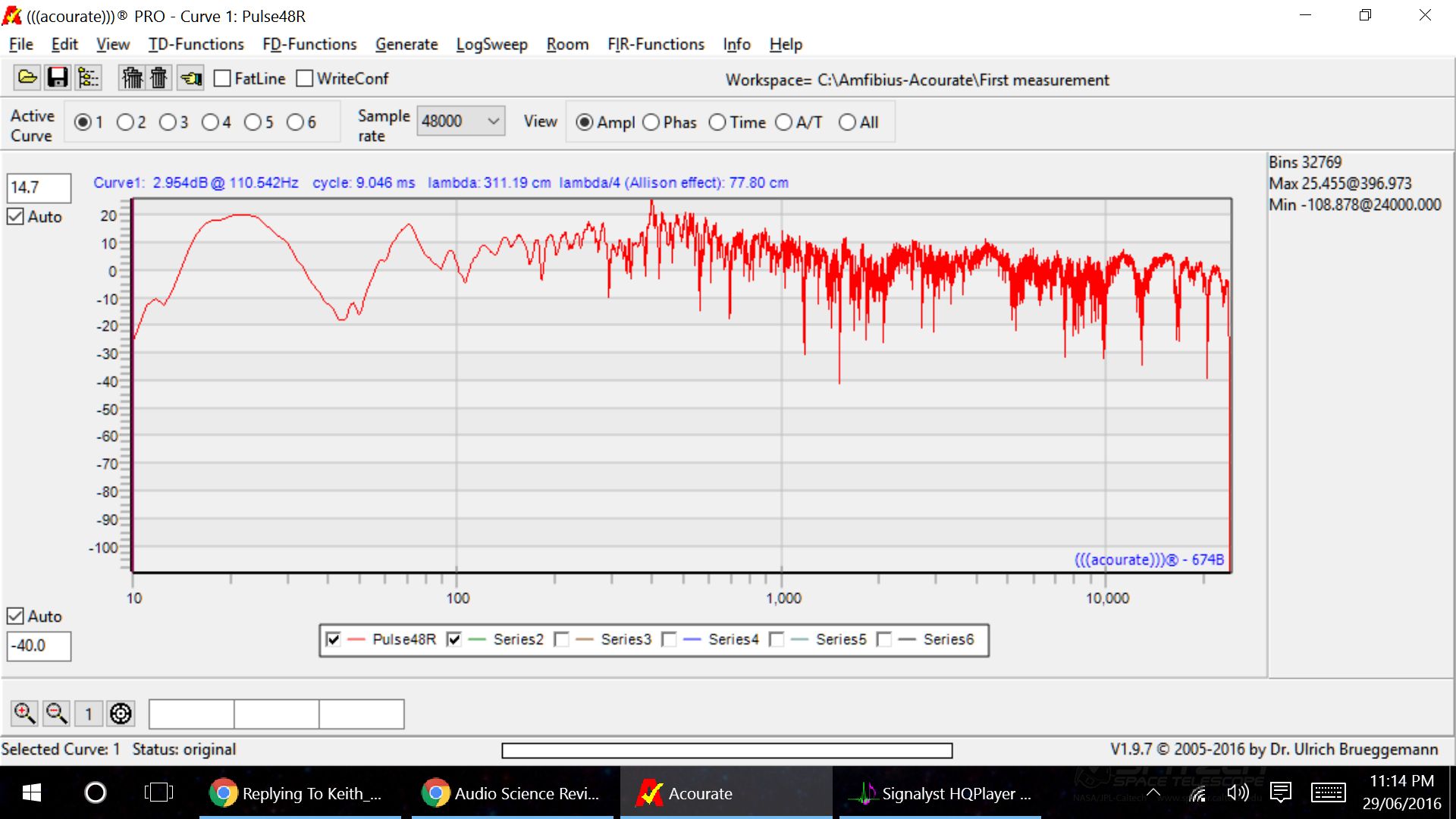Enable the FatLine checkbox
Screen dimensions: 1456x819
point(221,79)
